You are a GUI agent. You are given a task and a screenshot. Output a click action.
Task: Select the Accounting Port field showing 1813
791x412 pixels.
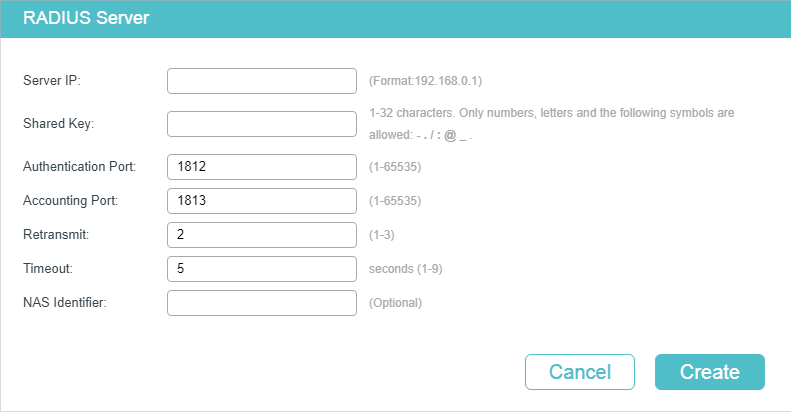(262, 201)
